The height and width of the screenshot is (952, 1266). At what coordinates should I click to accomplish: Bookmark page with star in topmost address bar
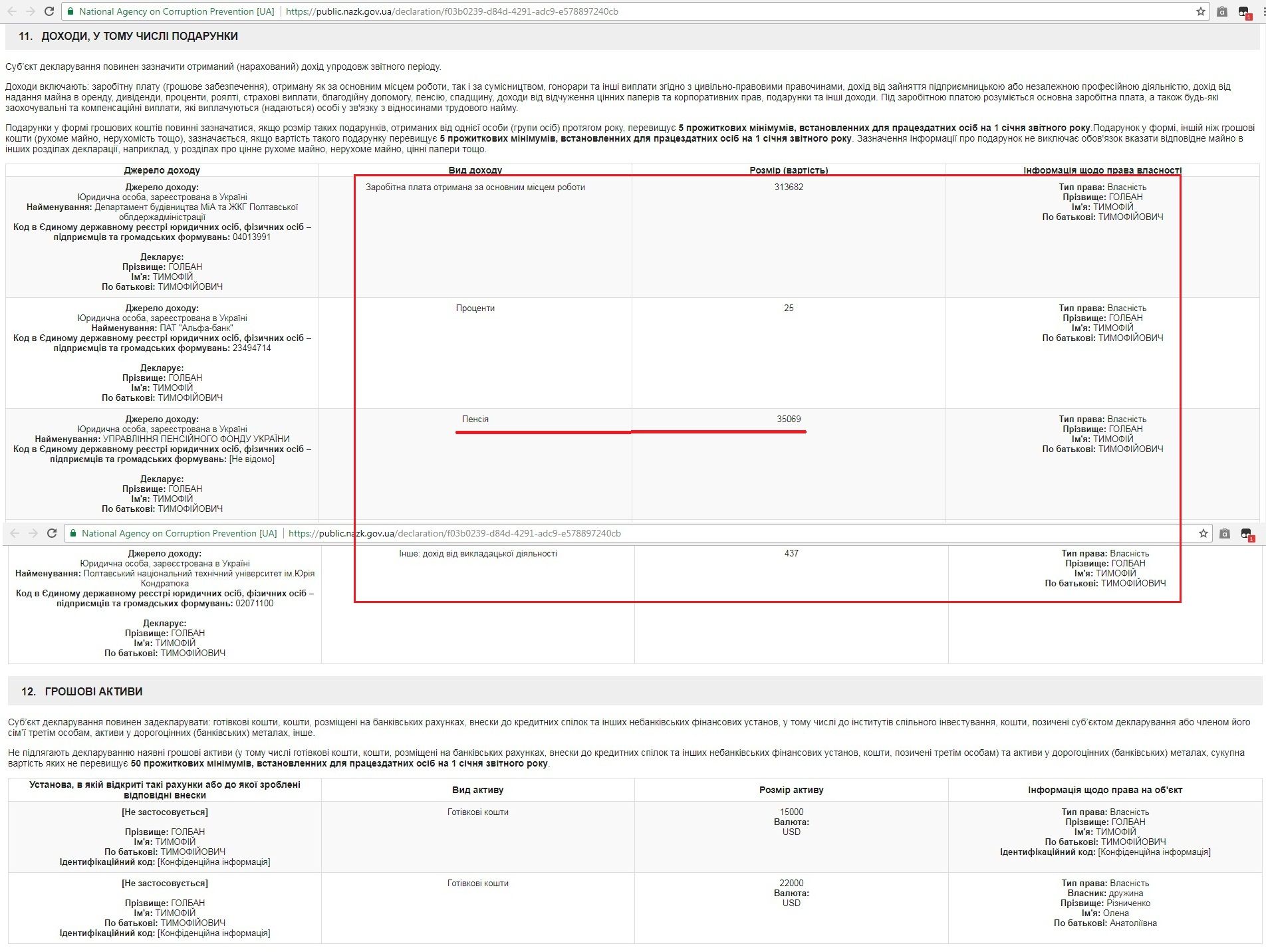pos(1200,11)
